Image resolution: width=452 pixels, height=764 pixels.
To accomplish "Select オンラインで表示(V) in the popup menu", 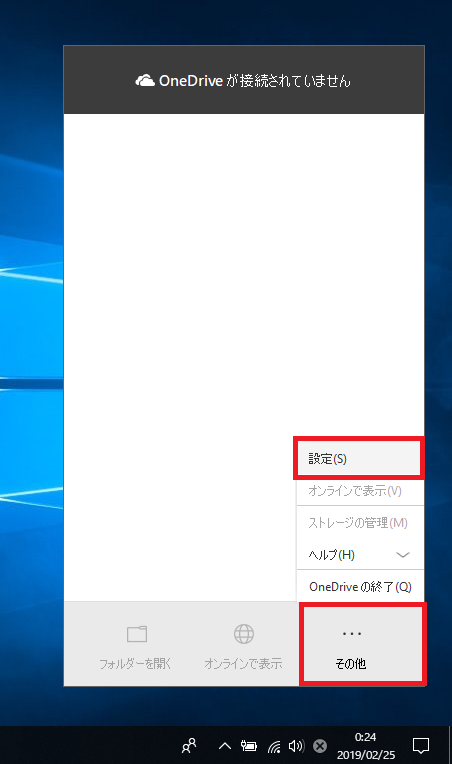I will tap(360, 491).
